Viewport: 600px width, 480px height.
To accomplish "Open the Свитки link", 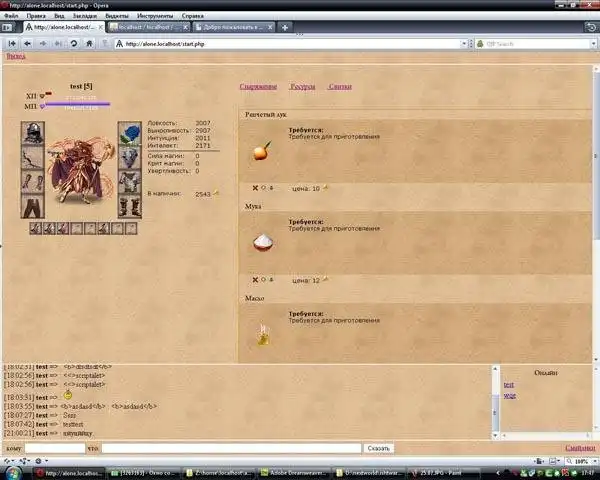I will 340,87.
